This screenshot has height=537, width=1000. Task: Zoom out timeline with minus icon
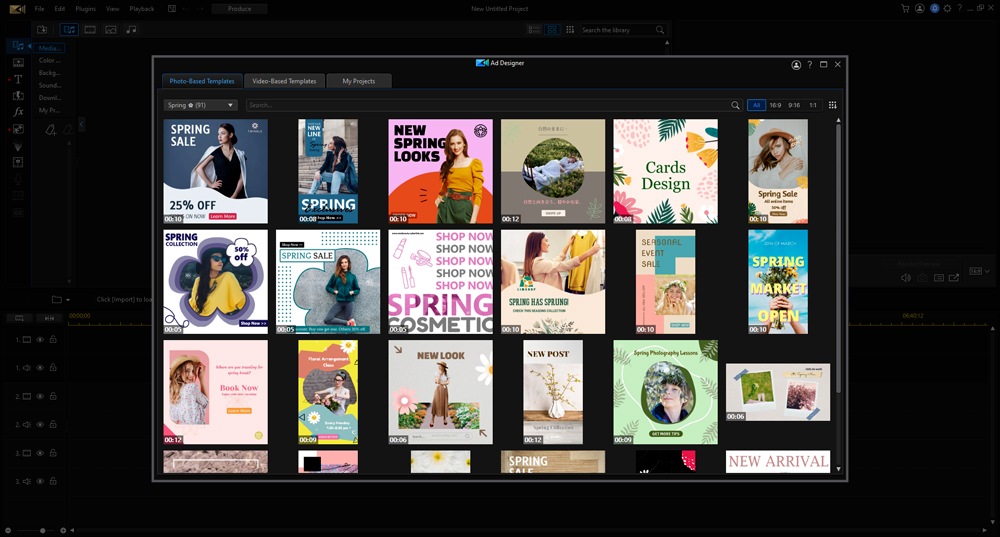[x=8, y=530]
